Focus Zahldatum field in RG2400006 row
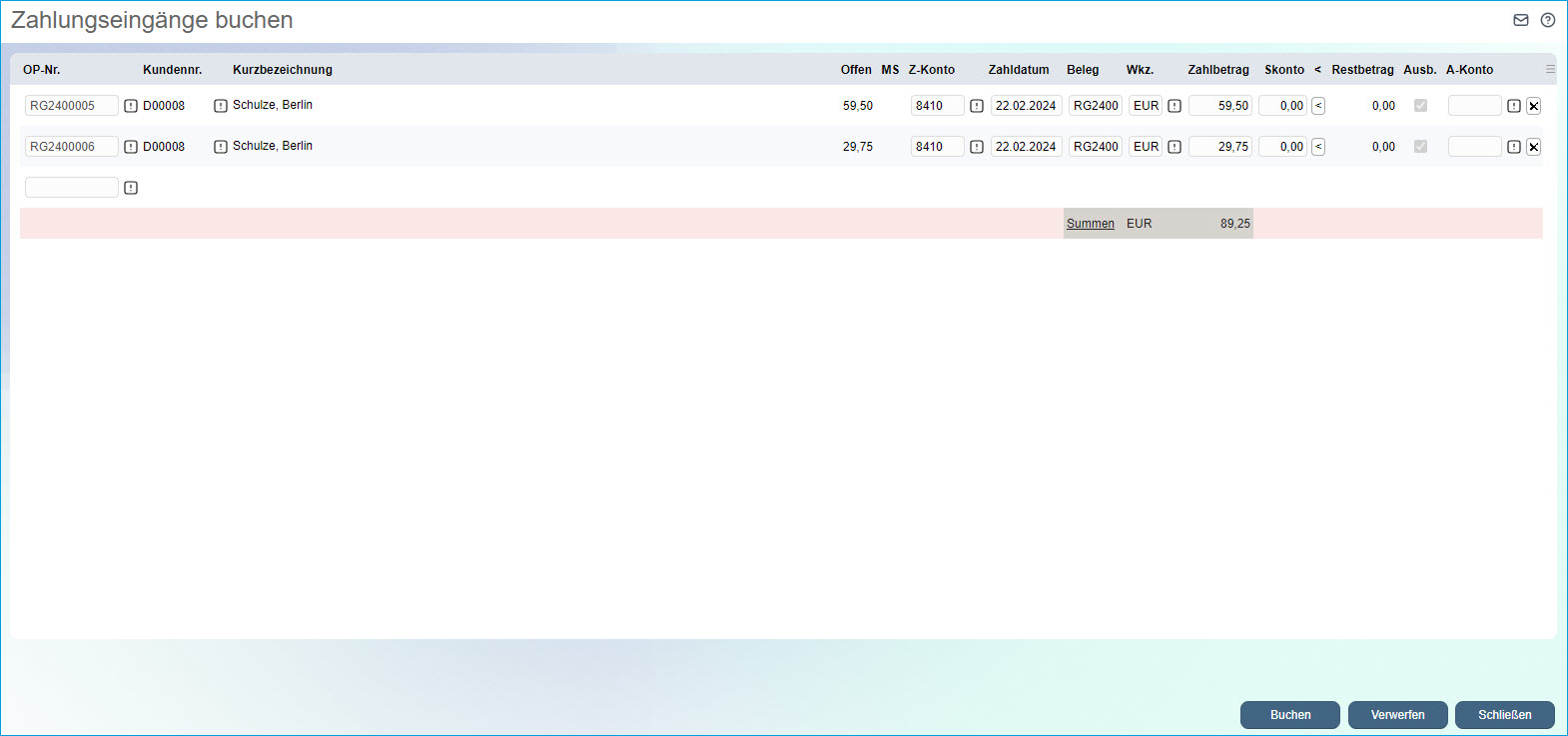 click(x=1027, y=147)
